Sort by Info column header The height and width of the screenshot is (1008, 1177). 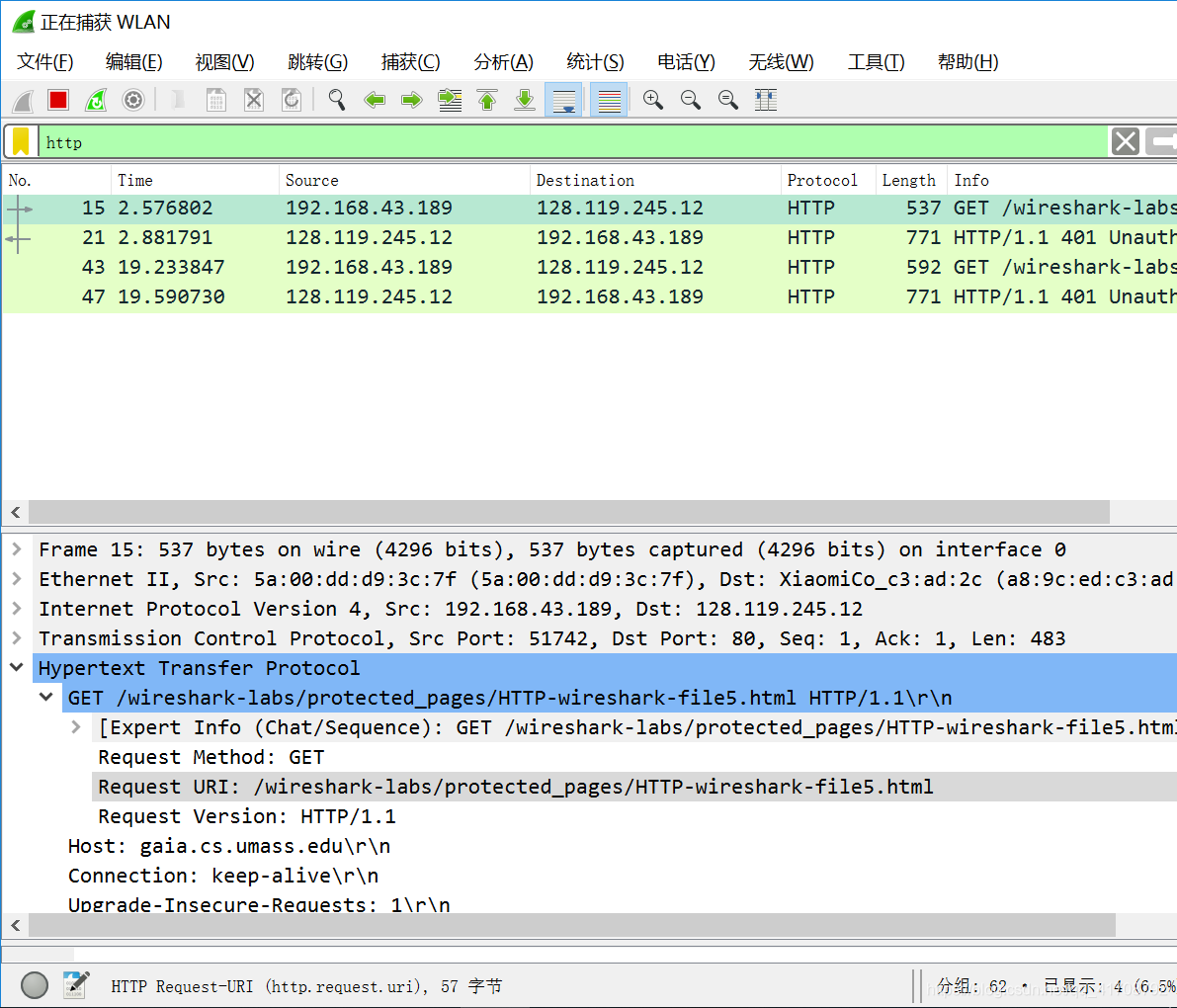(1062, 180)
